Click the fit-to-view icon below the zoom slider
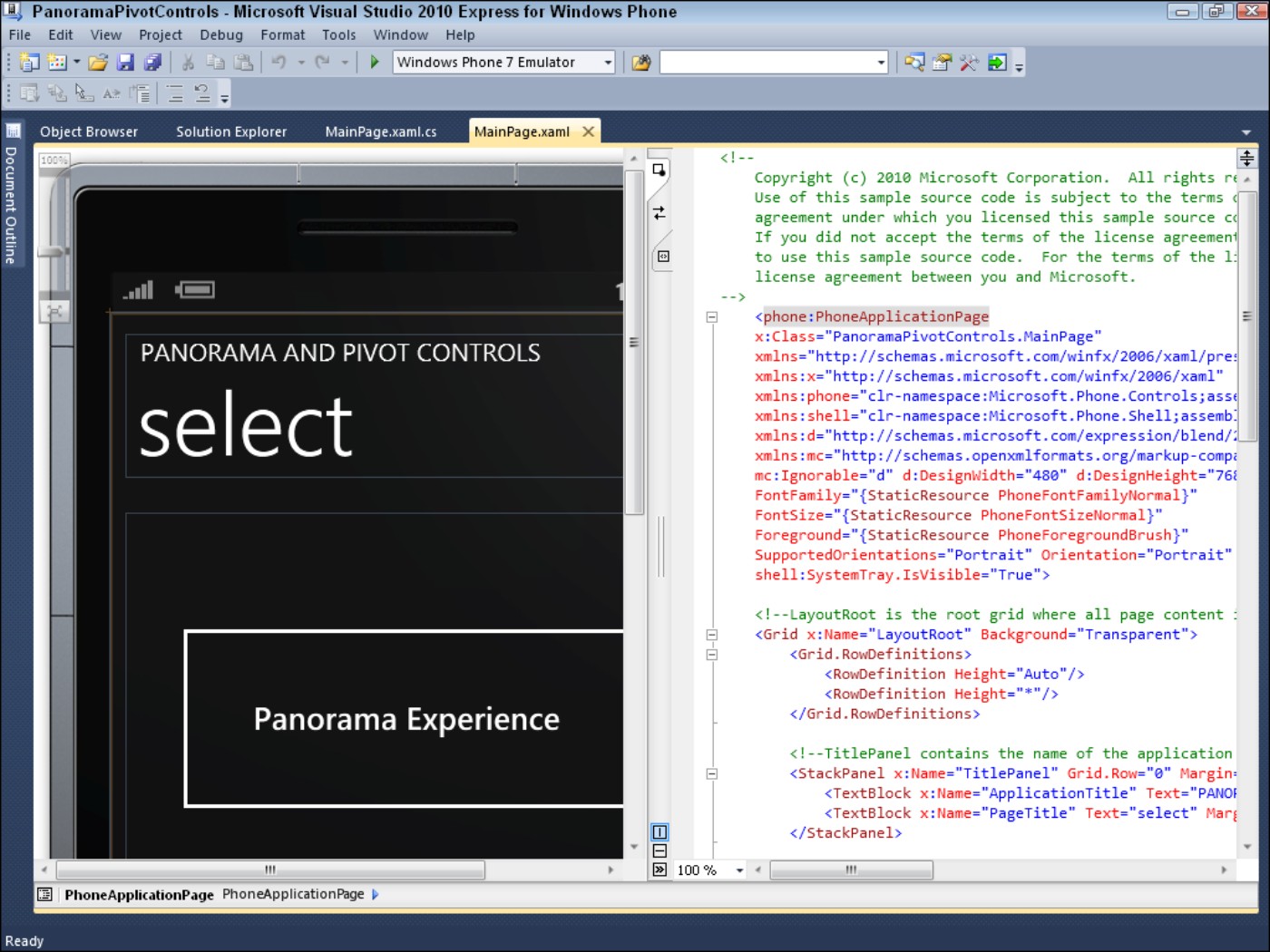The height and width of the screenshot is (952, 1270). coord(54,312)
